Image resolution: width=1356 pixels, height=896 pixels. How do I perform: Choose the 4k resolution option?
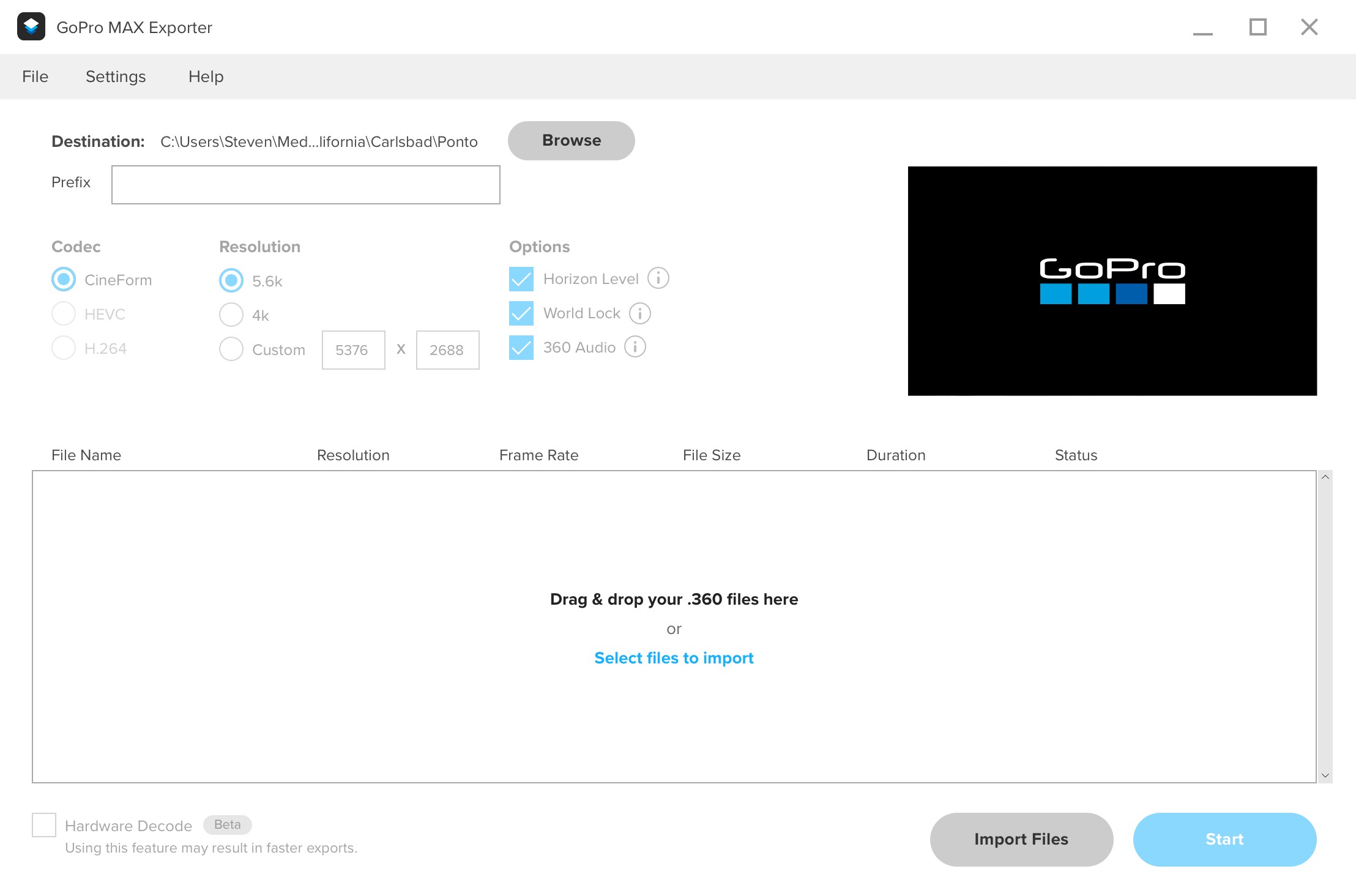point(231,315)
